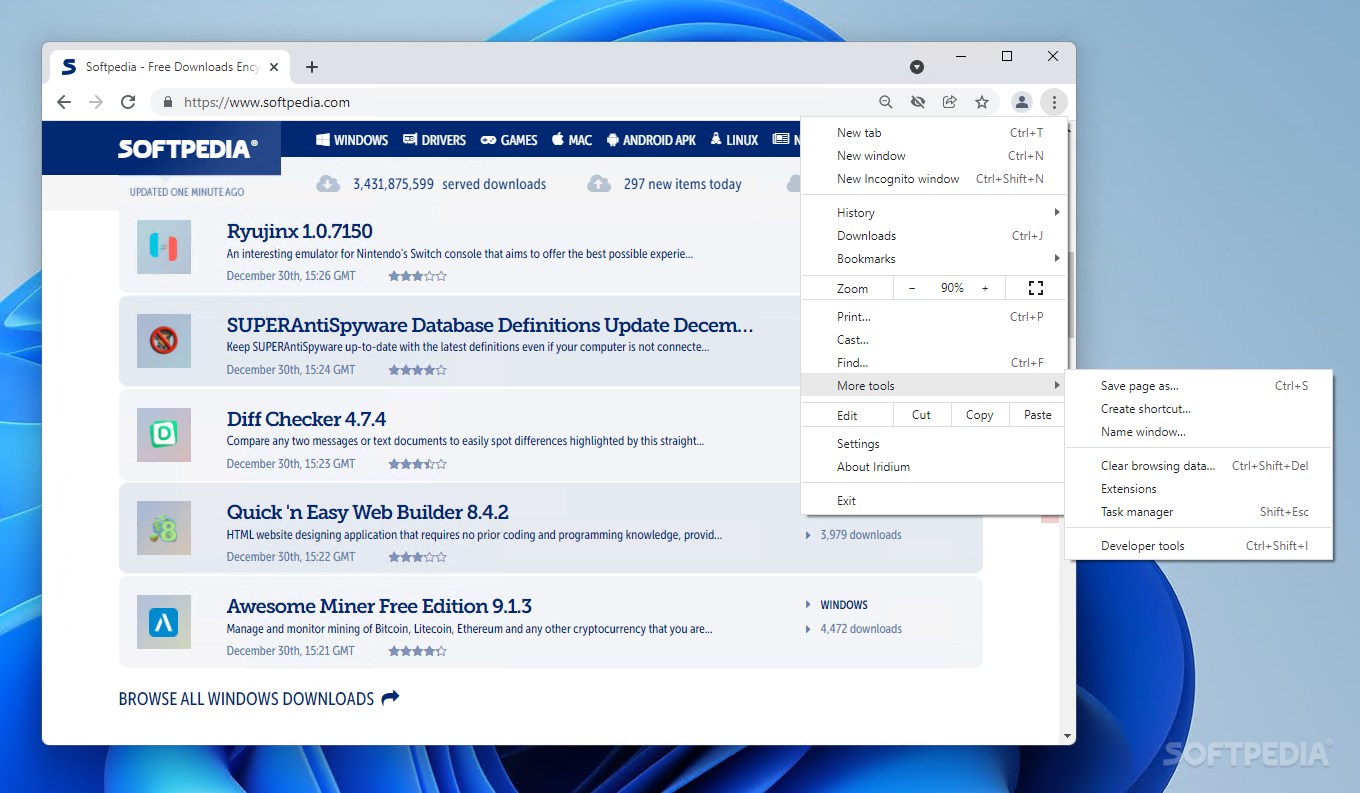
Task: Select New tab from the menu
Action: pyautogui.click(x=933, y=133)
